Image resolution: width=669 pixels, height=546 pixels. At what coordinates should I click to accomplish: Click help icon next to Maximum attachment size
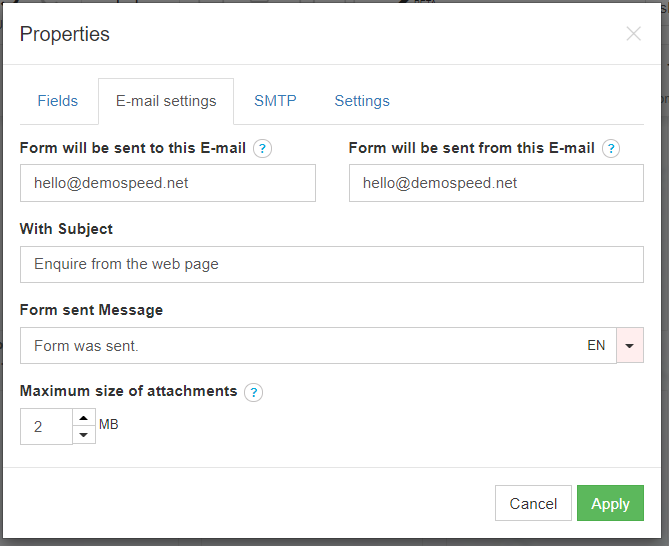point(254,392)
